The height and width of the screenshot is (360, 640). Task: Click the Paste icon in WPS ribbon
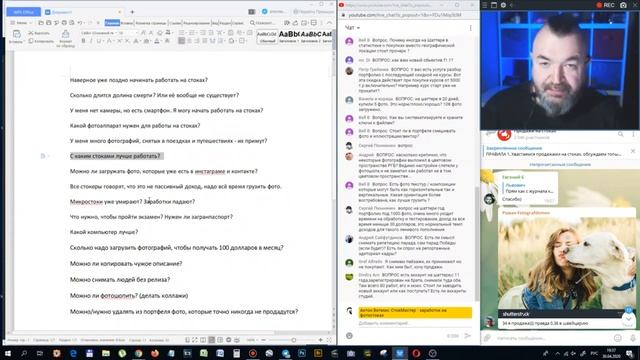tap(16, 34)
